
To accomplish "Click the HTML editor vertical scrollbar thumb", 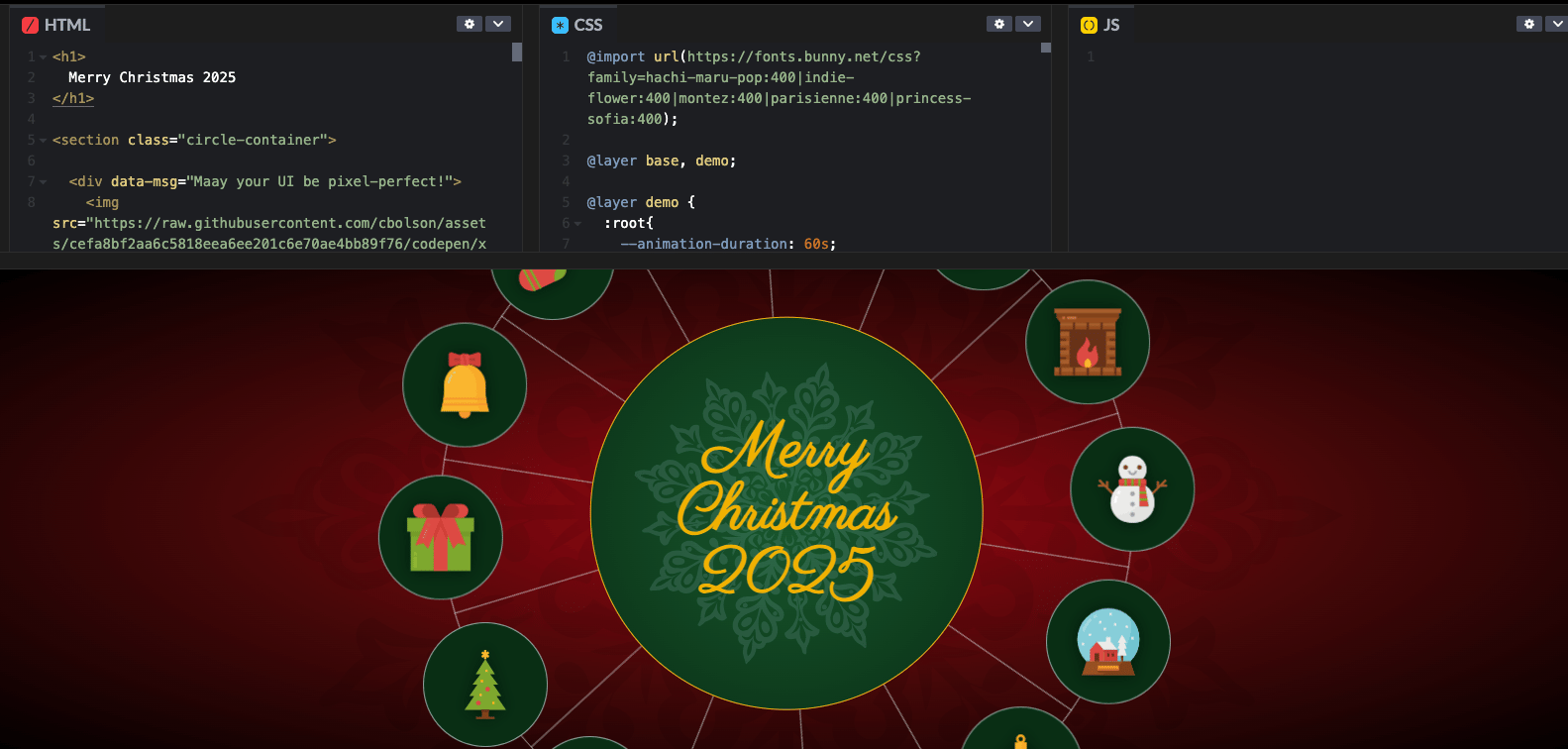I will (x=517, y=52).
